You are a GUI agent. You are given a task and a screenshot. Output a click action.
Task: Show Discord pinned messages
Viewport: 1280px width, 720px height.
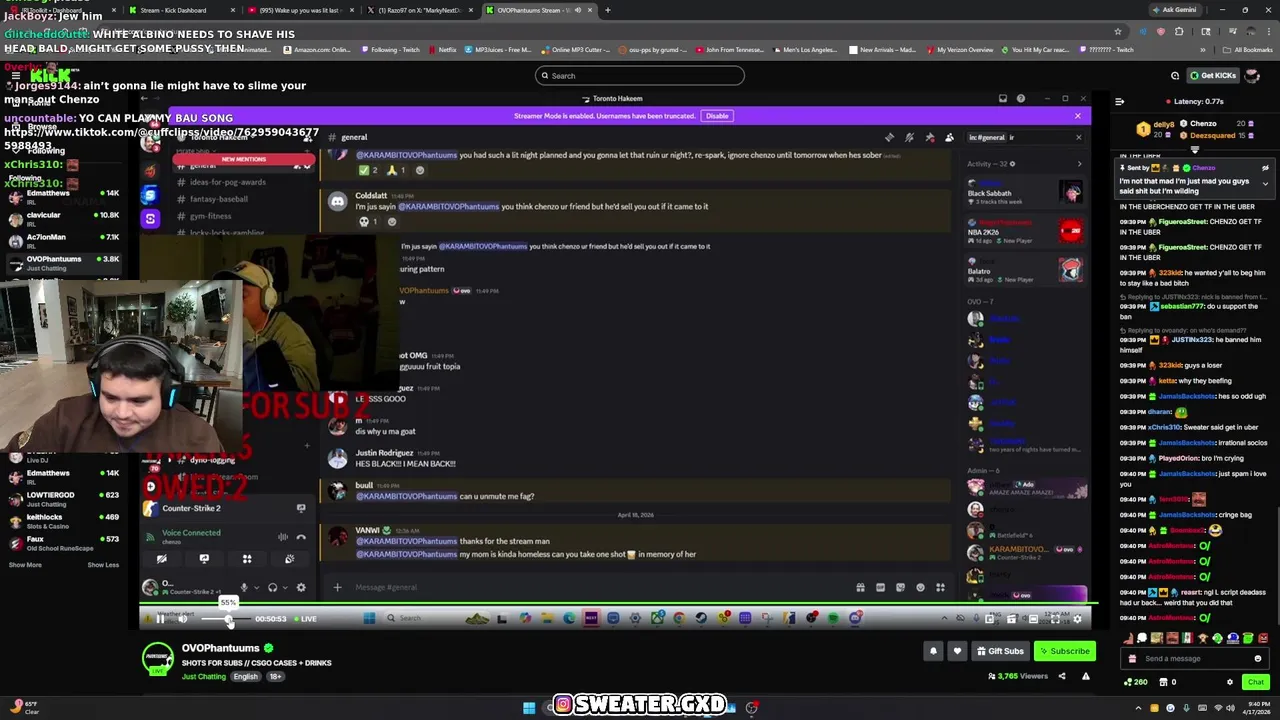929,137
